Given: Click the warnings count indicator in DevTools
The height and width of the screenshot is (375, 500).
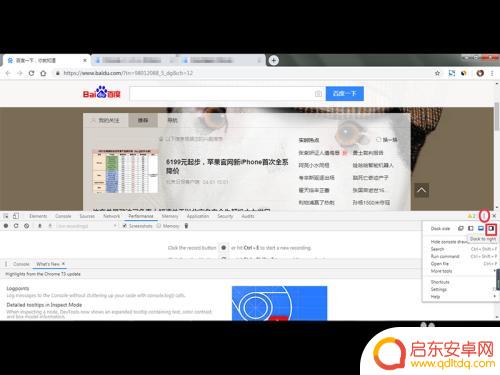Looking at the screenshot, I should click(472, 216).
